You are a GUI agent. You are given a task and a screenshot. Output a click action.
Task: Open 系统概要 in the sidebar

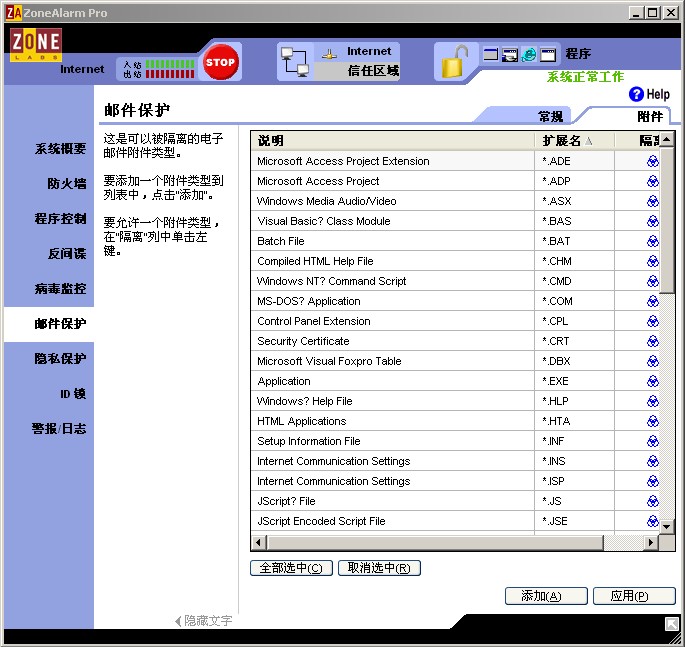point(60,149)
